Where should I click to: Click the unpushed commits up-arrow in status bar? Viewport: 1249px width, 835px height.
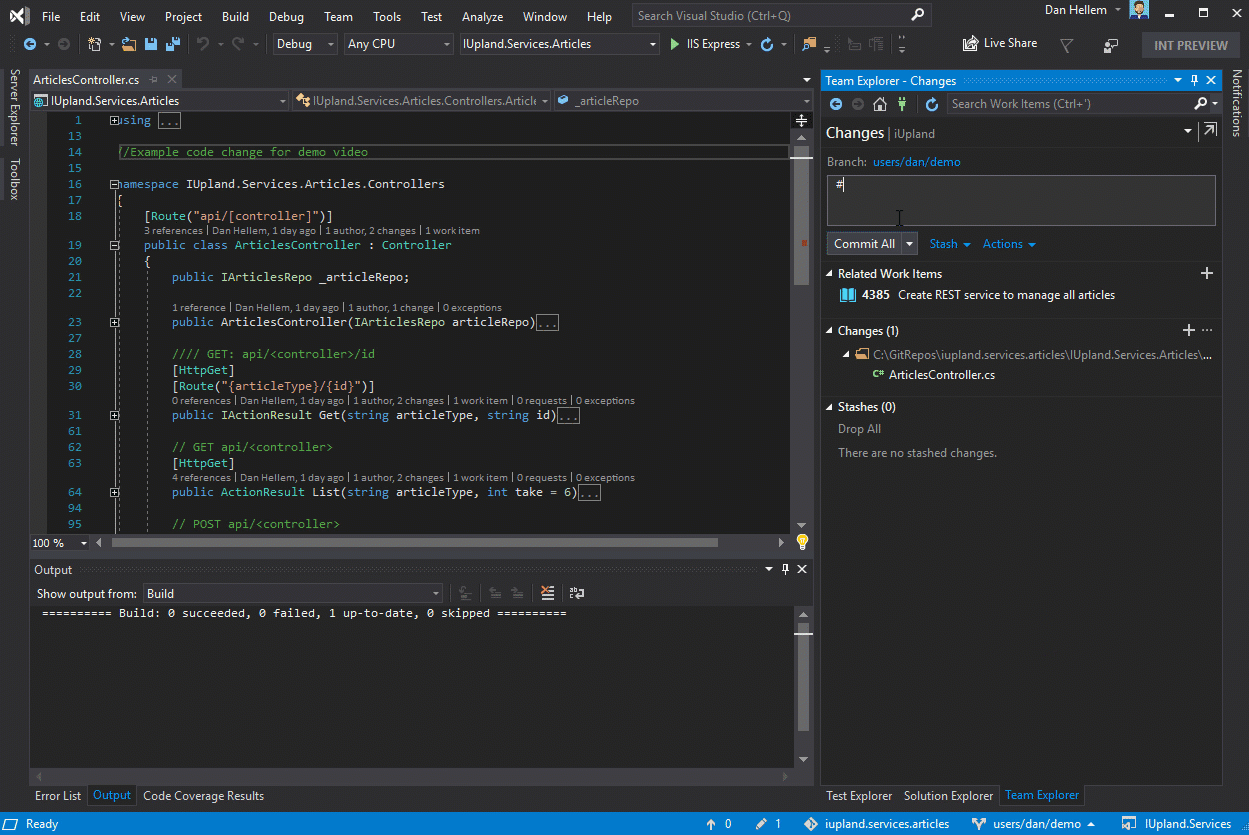(x=711, y=824)
